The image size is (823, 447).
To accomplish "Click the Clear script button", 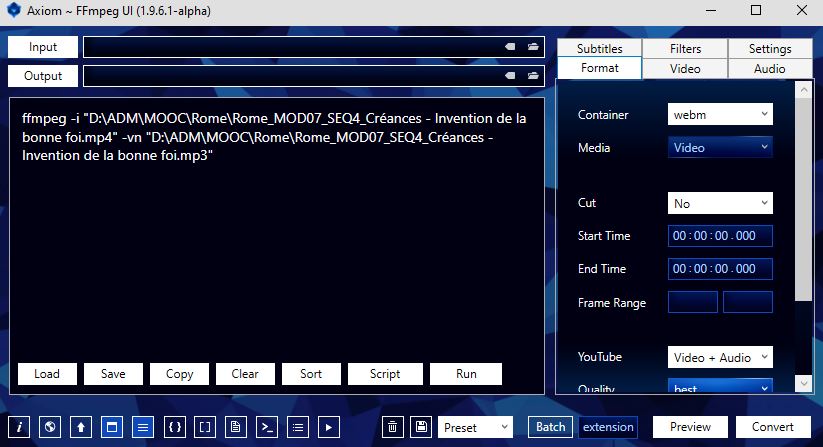I will pos(245,374).
